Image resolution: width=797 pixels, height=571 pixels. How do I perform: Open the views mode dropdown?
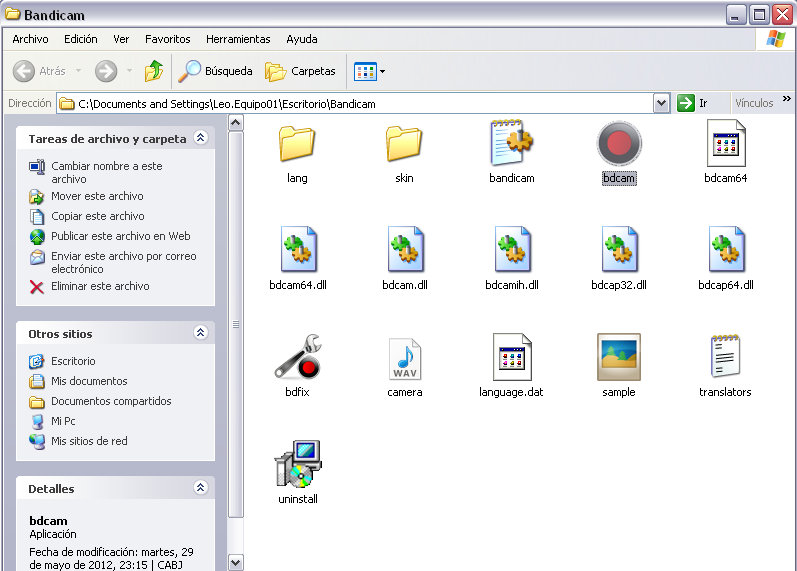369,71
